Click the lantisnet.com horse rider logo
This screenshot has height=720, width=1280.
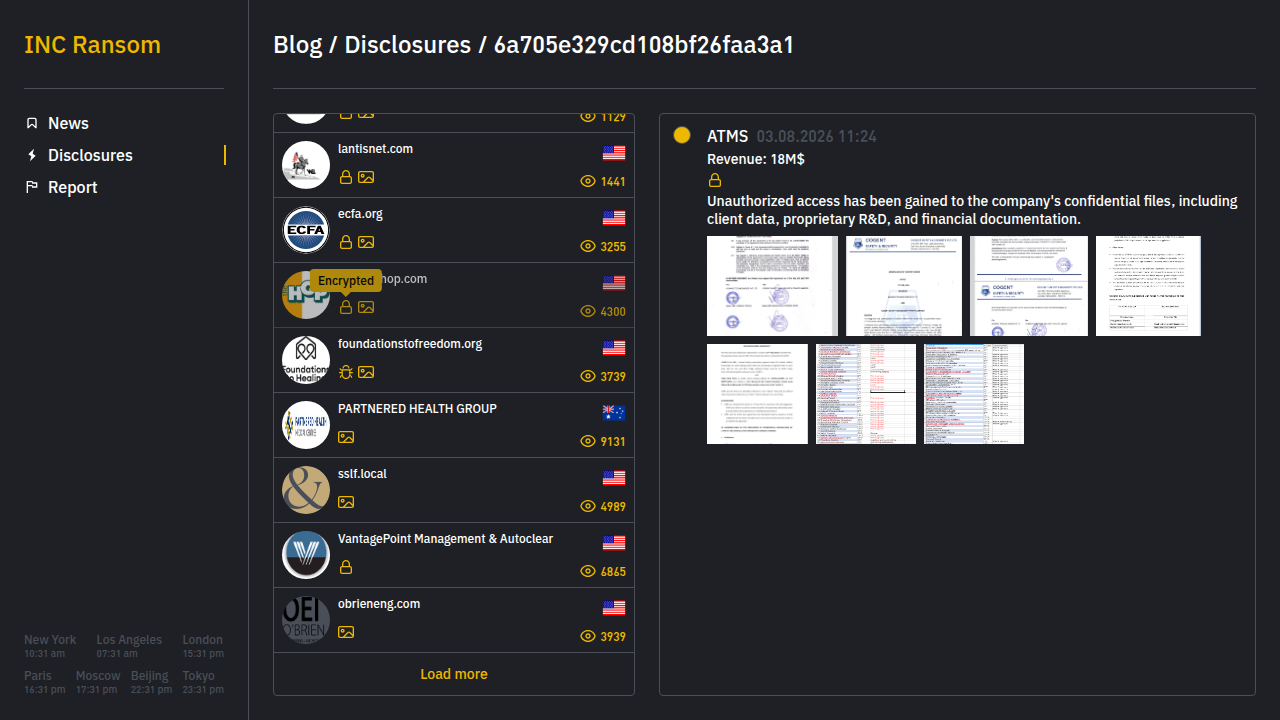pyautogui.click(x=306, y=165)
